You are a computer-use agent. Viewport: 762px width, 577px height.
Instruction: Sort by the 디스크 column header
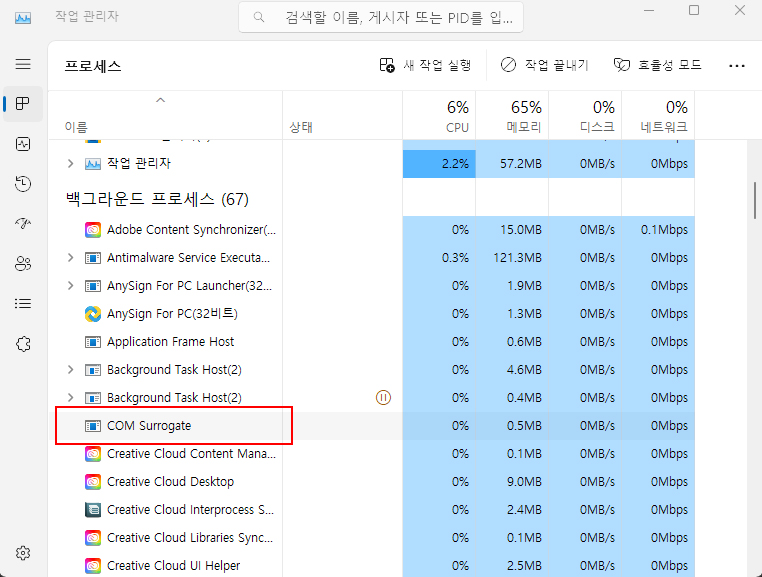[x=585, y=115]
